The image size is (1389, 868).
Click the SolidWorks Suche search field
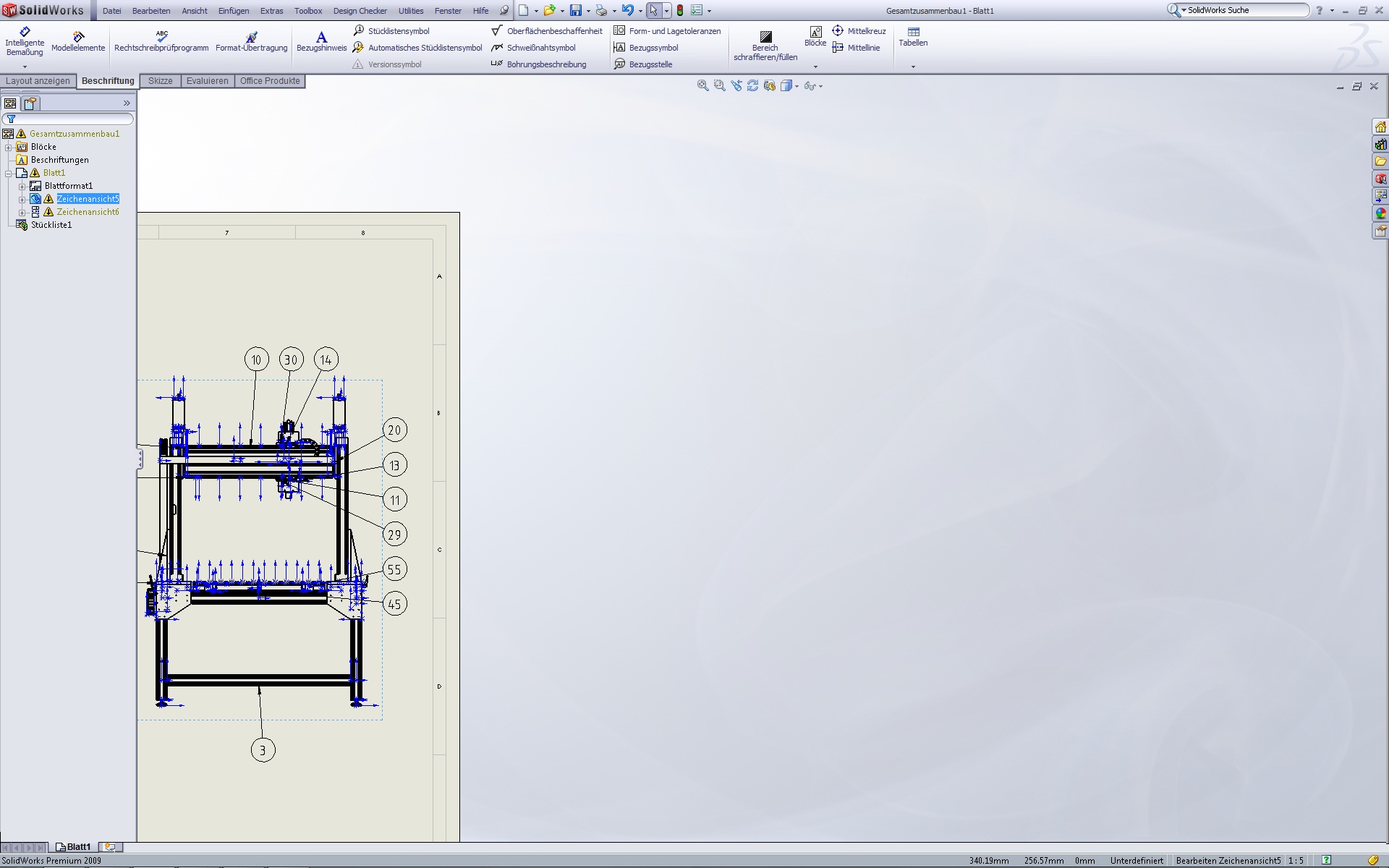click(x=1244, y=10)
